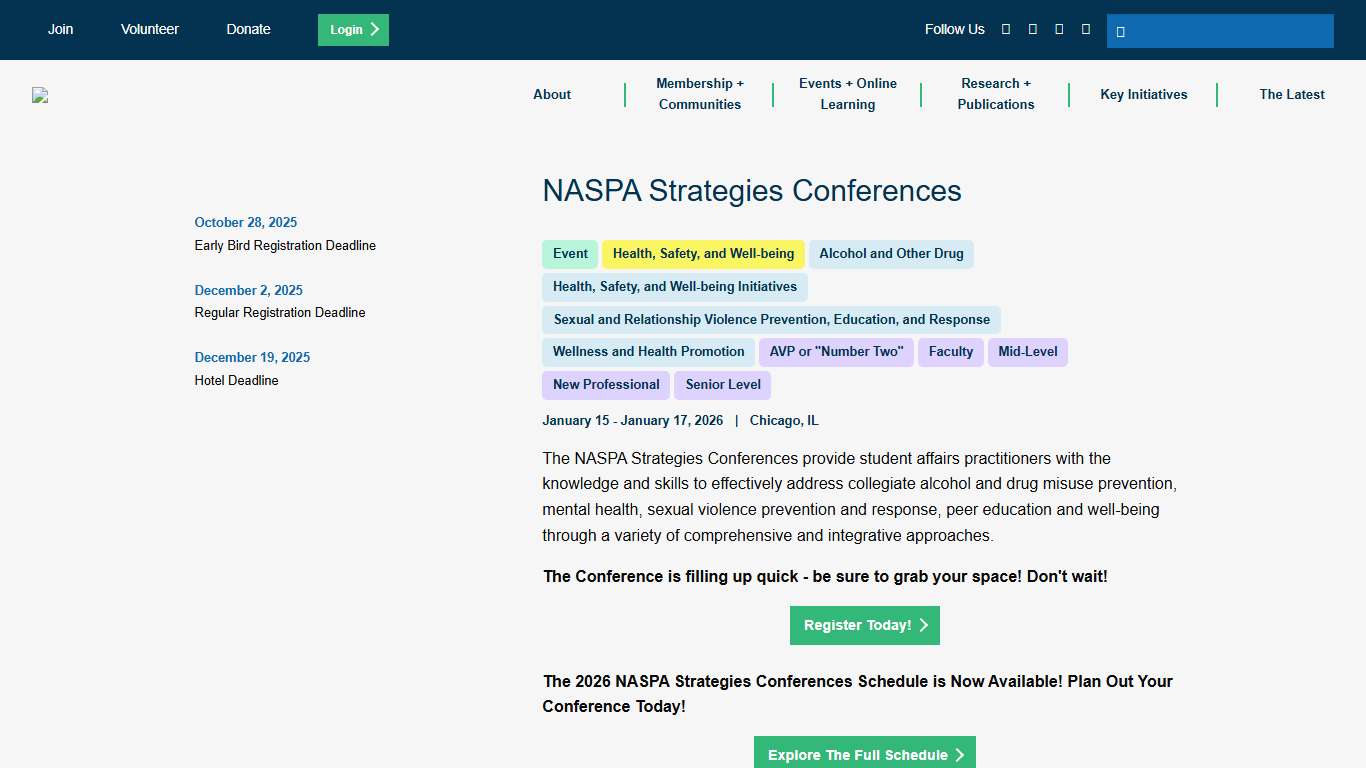Click Explore The Full Schedule button
Screen dimensions: 1366x768
(x=865, y=754)
